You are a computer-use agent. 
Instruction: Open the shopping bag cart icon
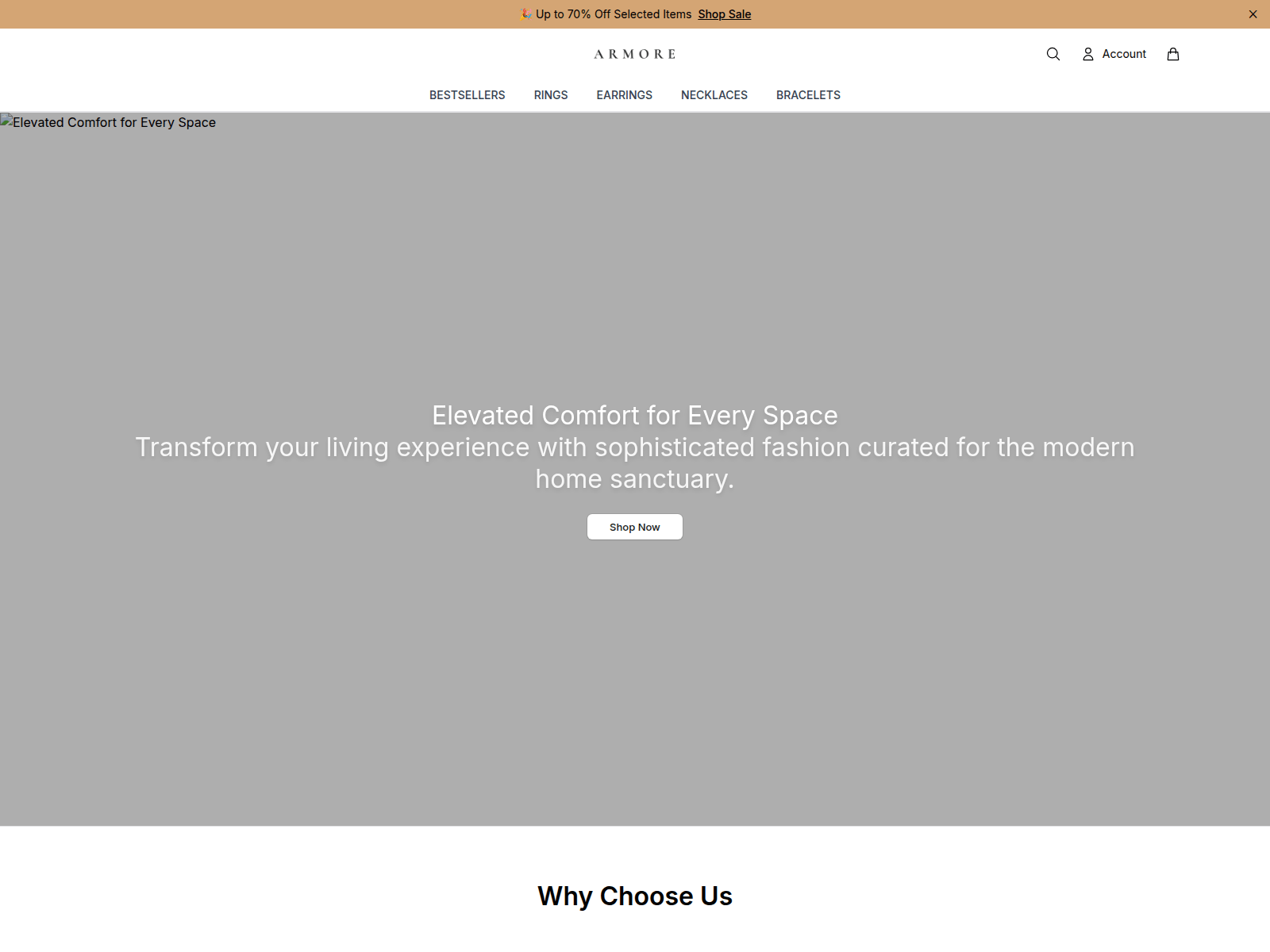click(1173, 54)
